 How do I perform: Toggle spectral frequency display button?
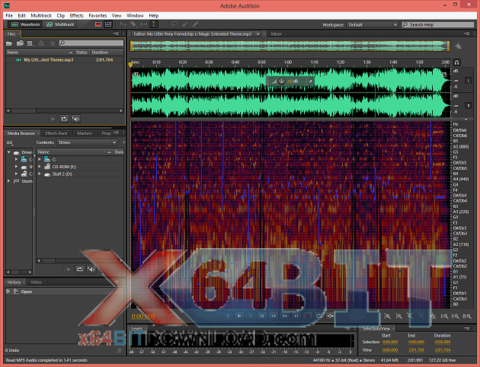[98, 24]
